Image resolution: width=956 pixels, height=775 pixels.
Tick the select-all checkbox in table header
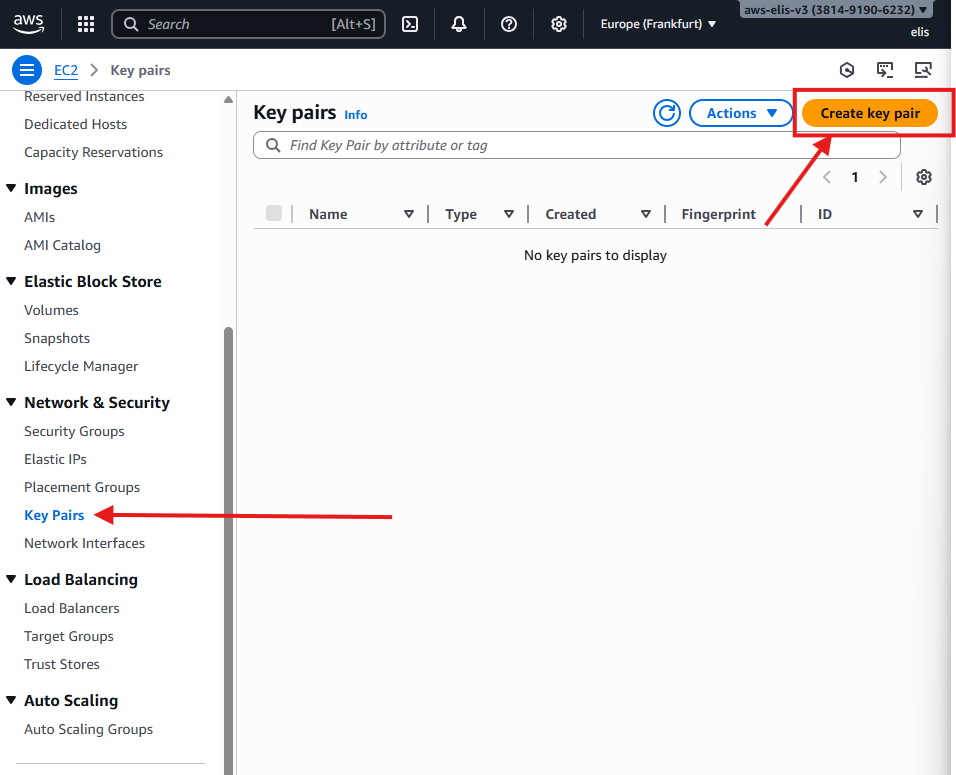pos(274,213)
